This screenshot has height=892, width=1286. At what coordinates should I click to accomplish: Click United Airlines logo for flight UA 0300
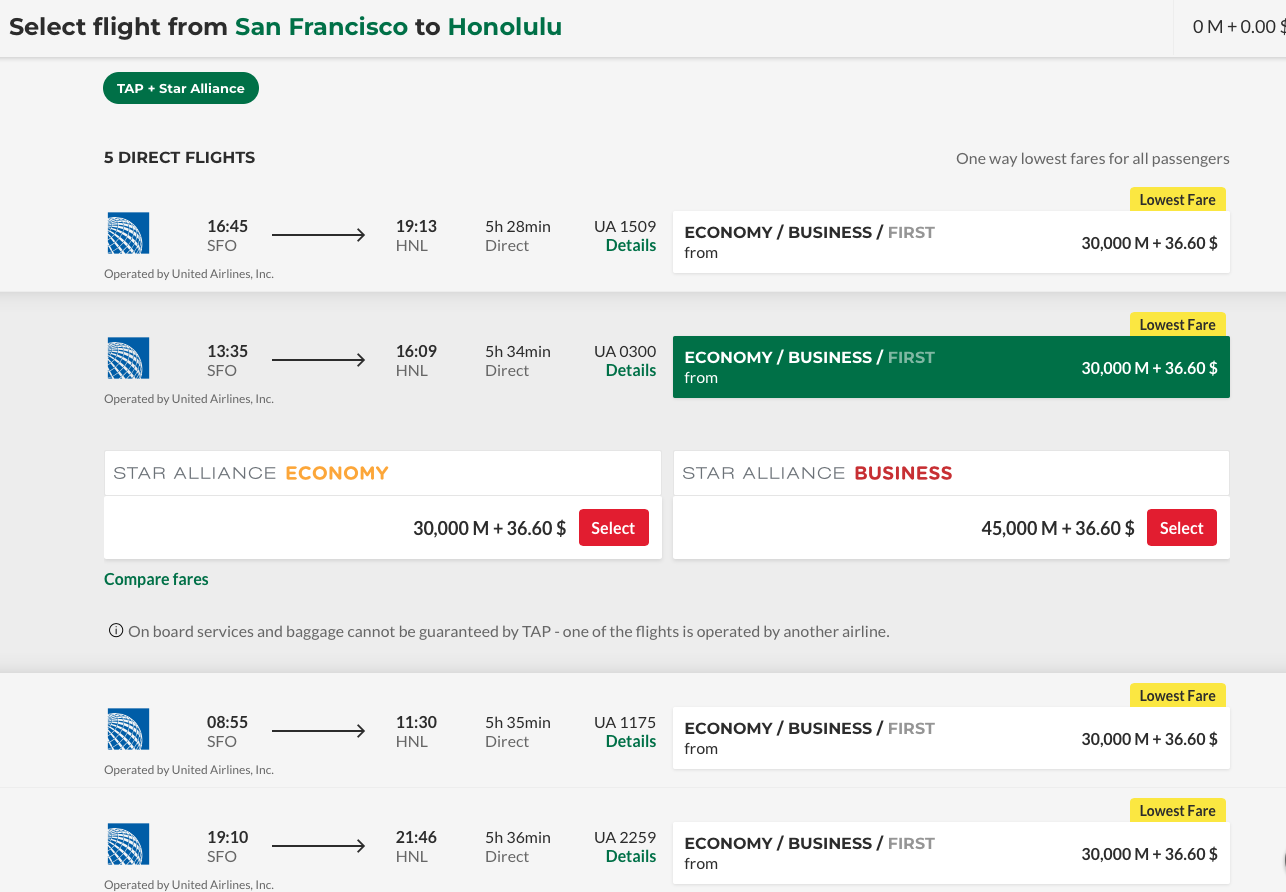(x=128, y=358)
